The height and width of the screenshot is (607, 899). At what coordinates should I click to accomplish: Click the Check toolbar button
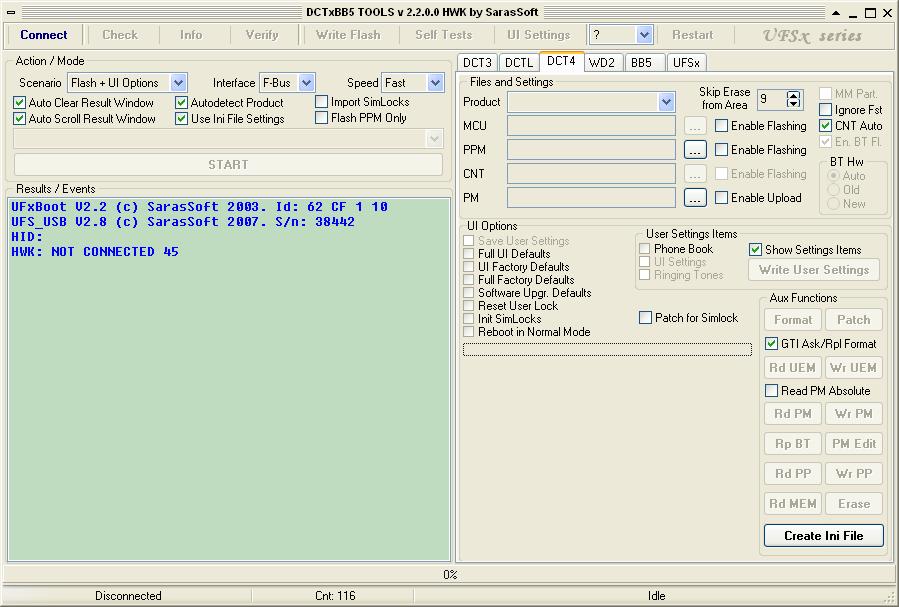click(x=120, y=35)
